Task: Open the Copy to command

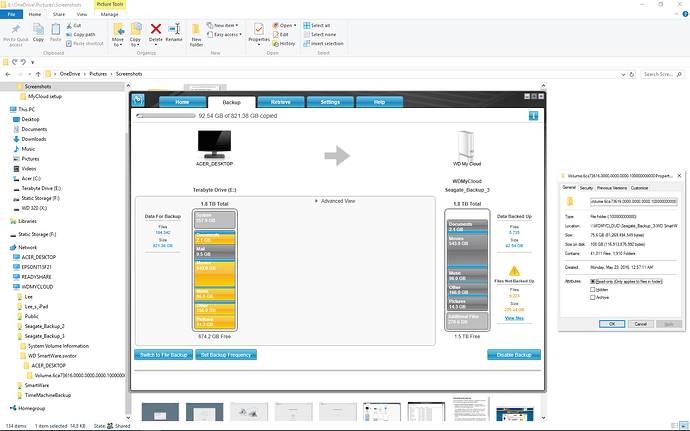Action: [136, 35]
